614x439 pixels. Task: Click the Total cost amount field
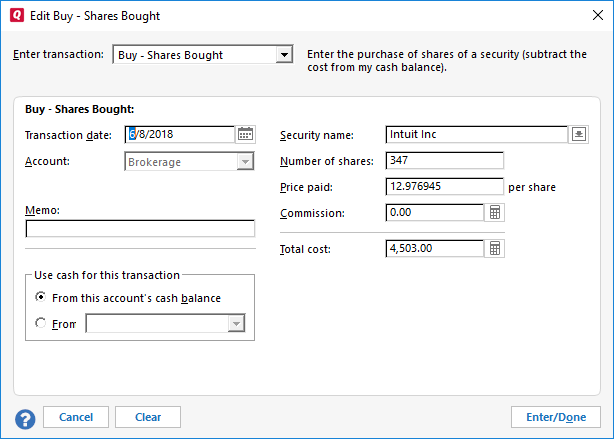(x=433, y=249)
